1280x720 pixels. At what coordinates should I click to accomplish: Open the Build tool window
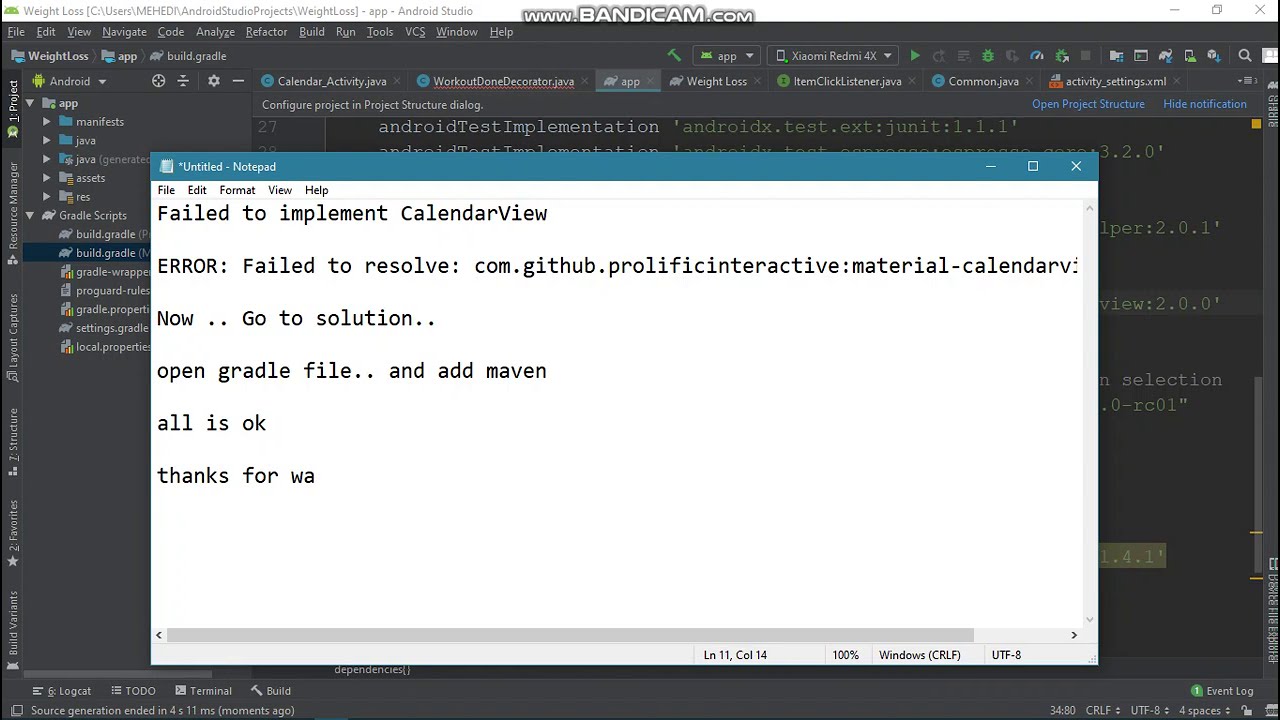coord(270,691)
